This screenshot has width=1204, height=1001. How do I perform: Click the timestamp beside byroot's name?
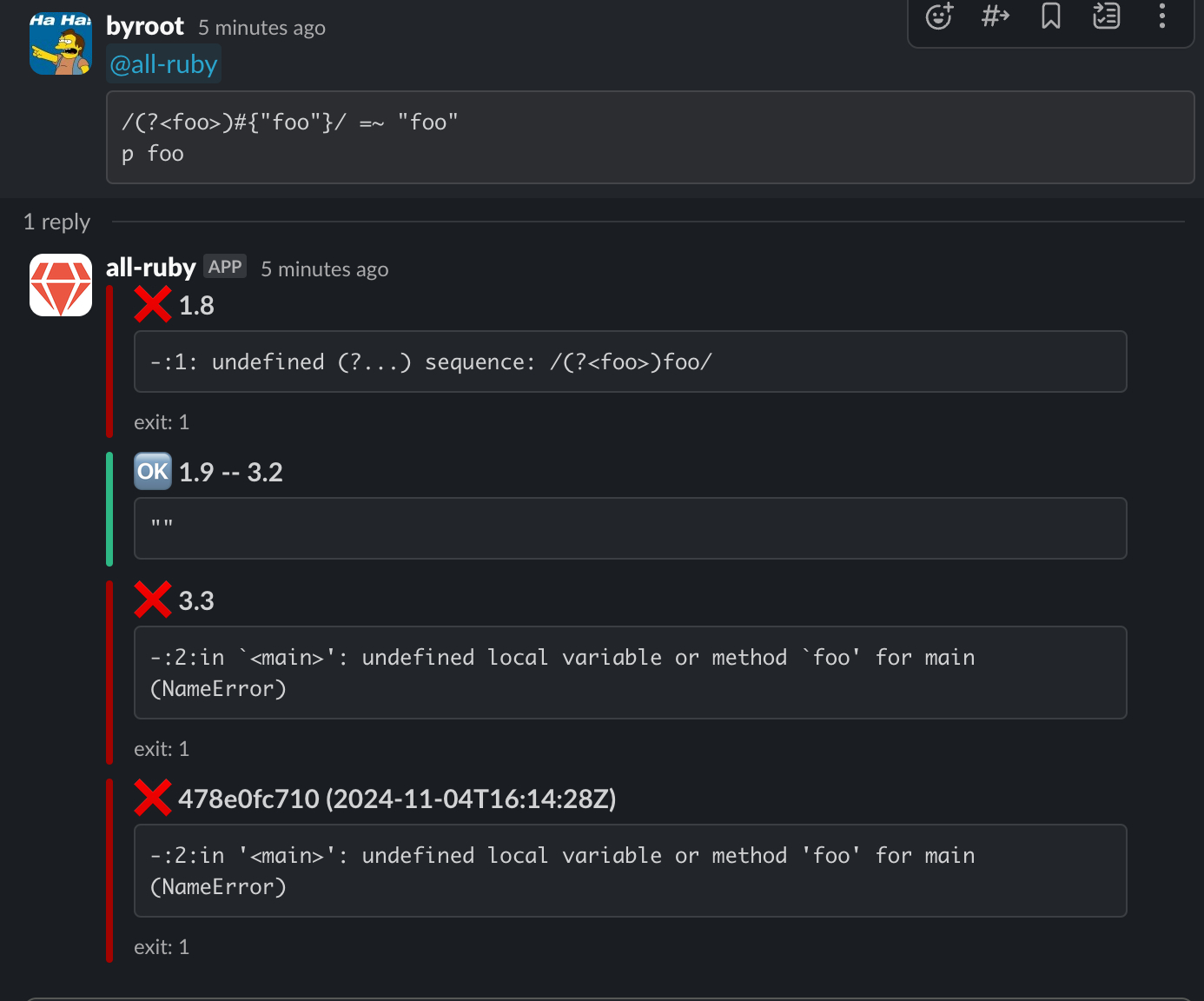click(x=261, y=28)
